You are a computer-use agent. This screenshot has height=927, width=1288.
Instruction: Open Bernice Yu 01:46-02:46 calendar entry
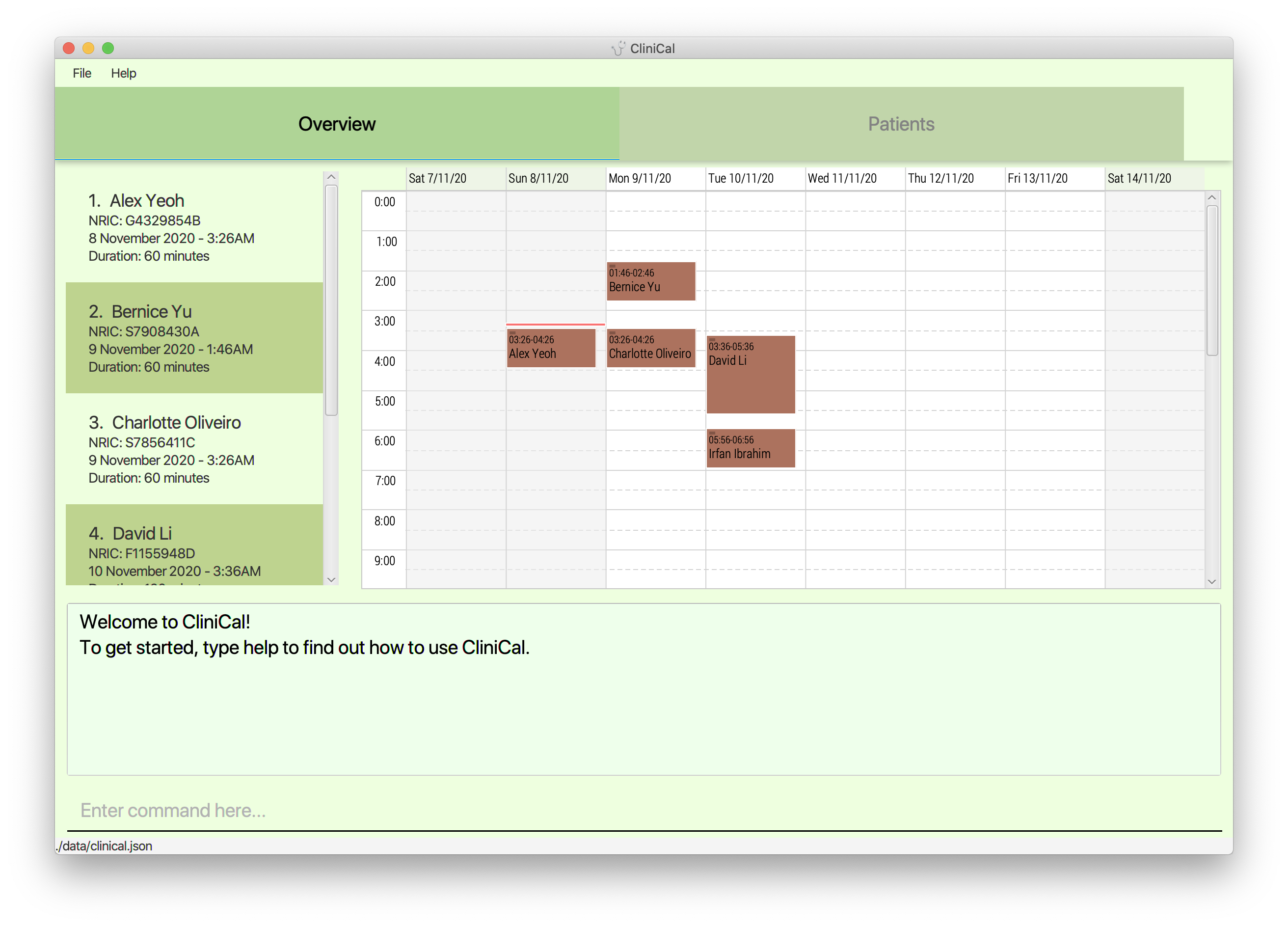click(651, 280)
